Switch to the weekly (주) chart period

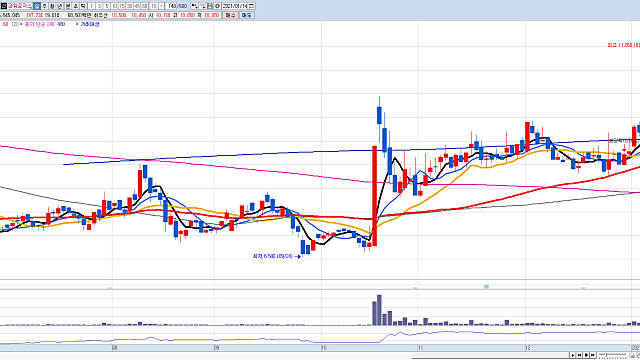tap(44, 6)
